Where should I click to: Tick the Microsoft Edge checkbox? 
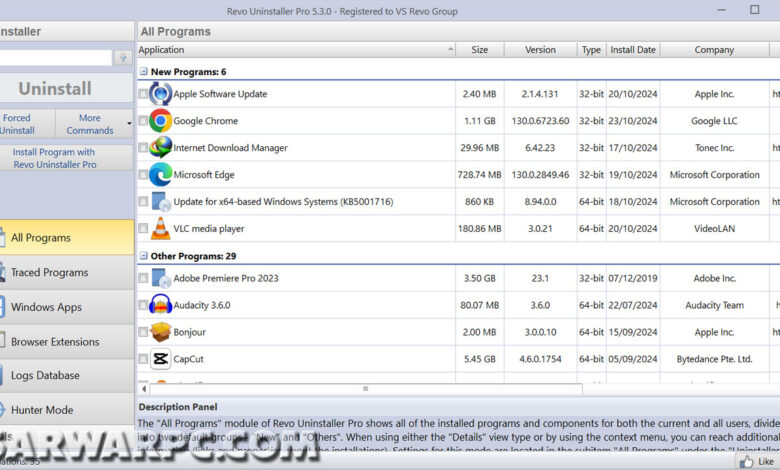point(143,175)
